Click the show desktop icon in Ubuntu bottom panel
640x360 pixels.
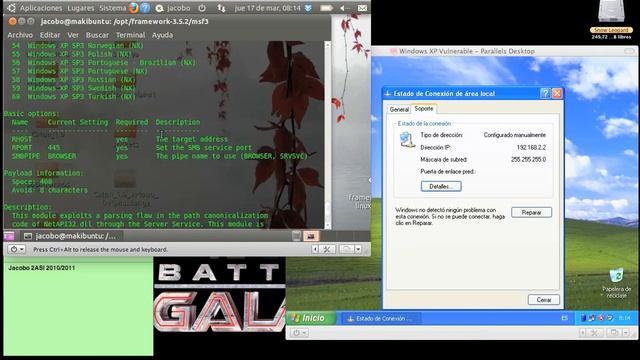(x=8, y=236)
